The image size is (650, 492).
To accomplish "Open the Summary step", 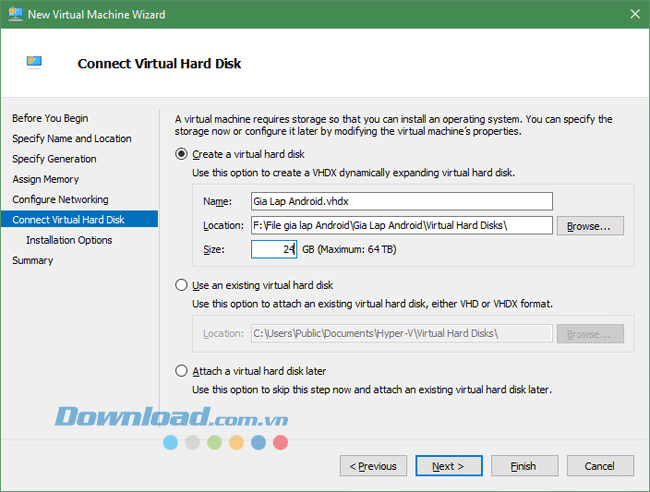I will click(33, 260).
